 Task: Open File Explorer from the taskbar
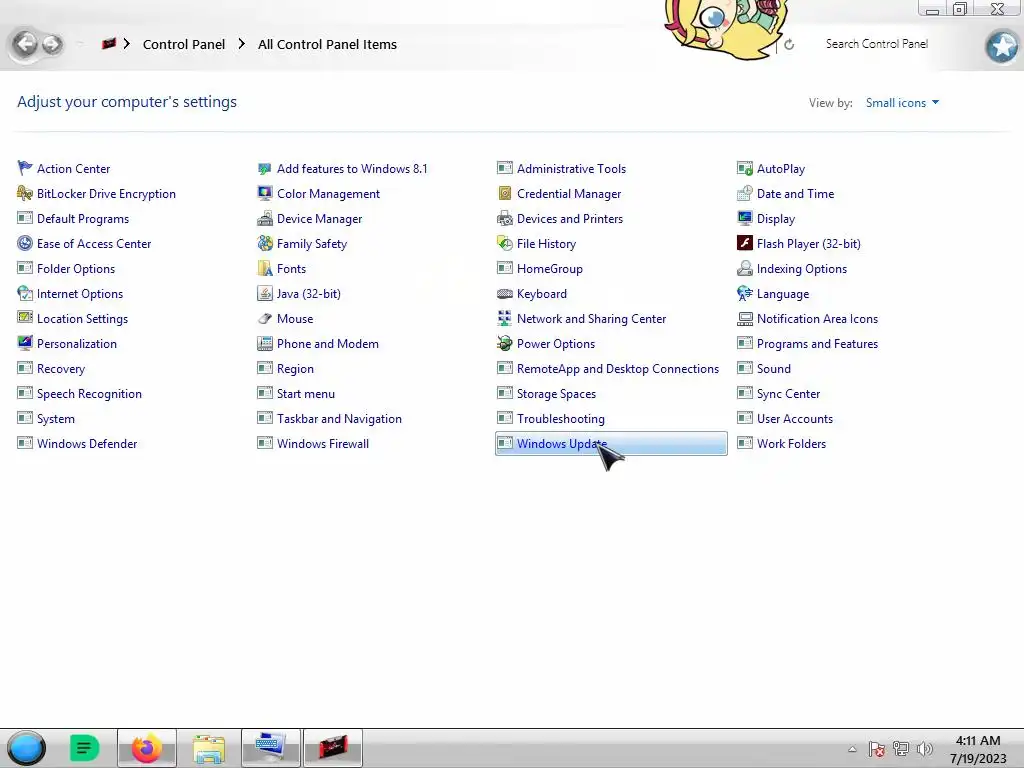(209, 748)
